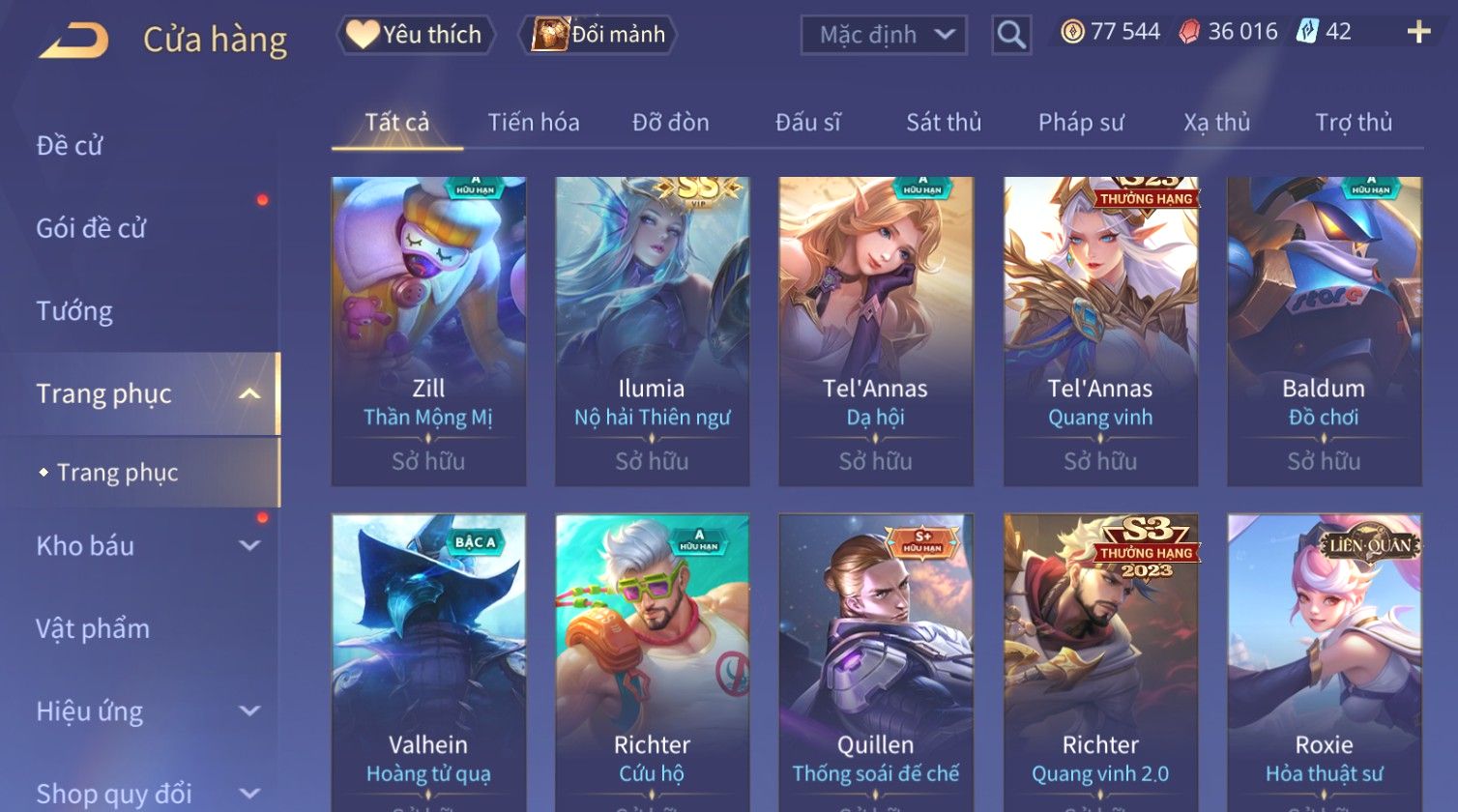This screenshot has height=812, width=1458.
Task: Open the Mặc định sort dropdown
Action: coord(884,35)
